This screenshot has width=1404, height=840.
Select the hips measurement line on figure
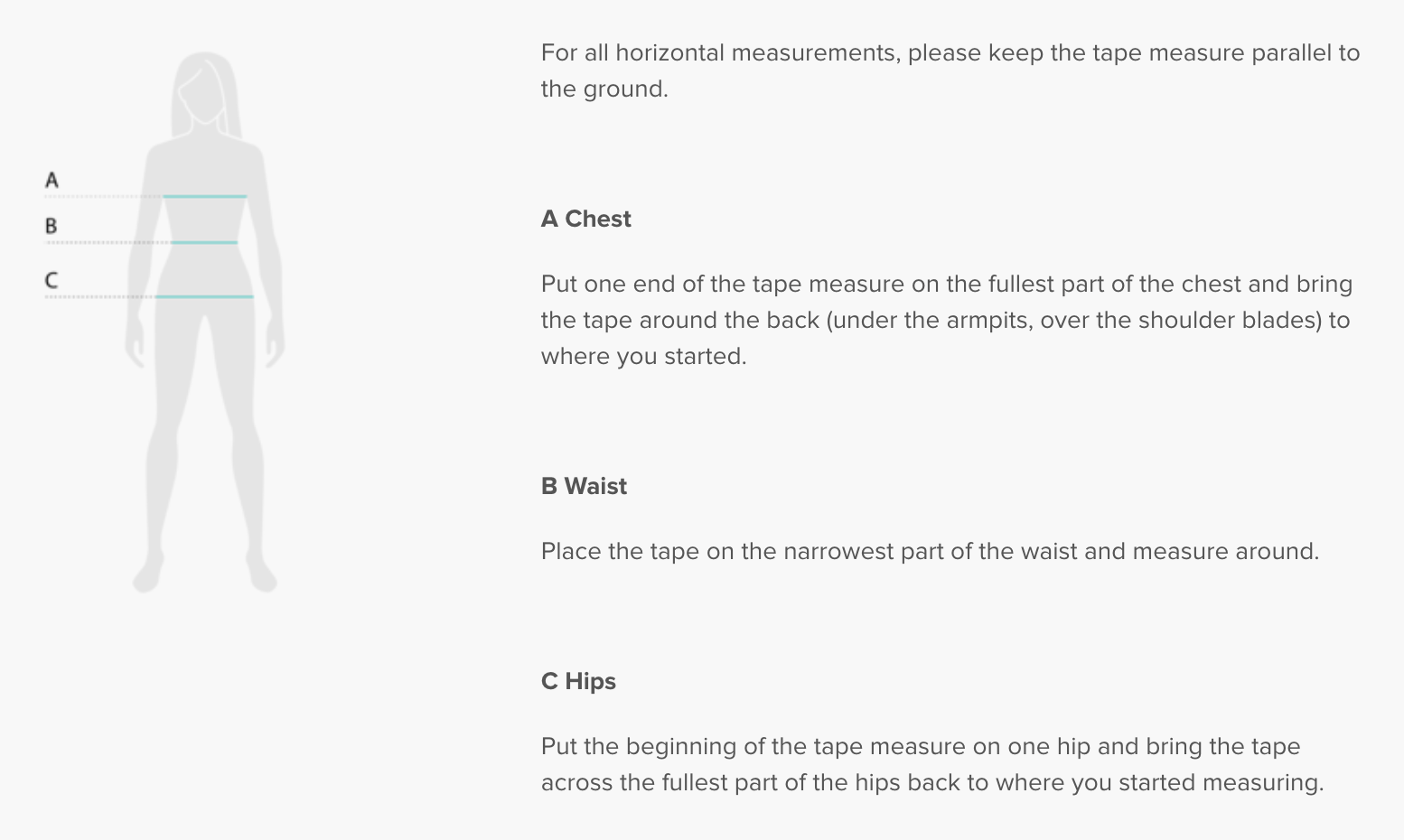pos(204,296)
